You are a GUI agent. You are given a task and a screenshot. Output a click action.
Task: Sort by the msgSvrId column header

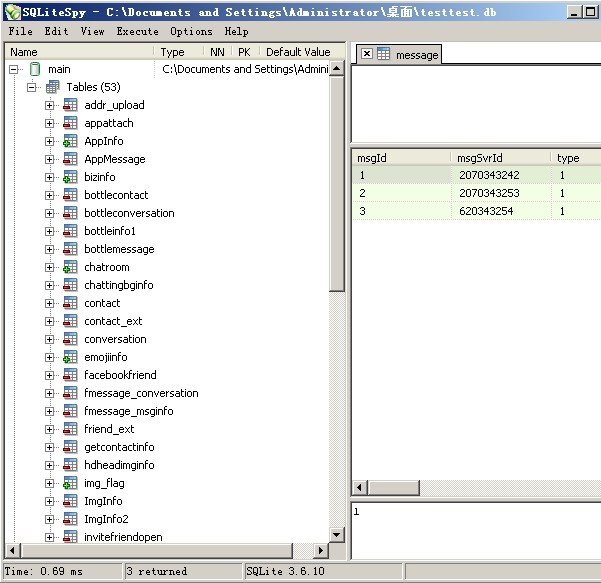click(x=501, y=158)
